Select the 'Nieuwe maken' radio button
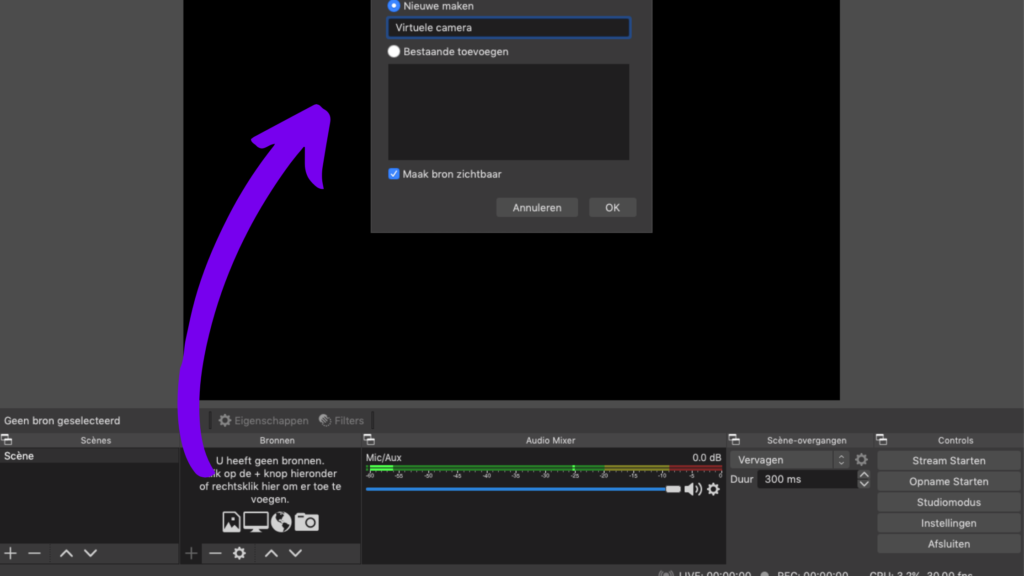 [394, 6]
